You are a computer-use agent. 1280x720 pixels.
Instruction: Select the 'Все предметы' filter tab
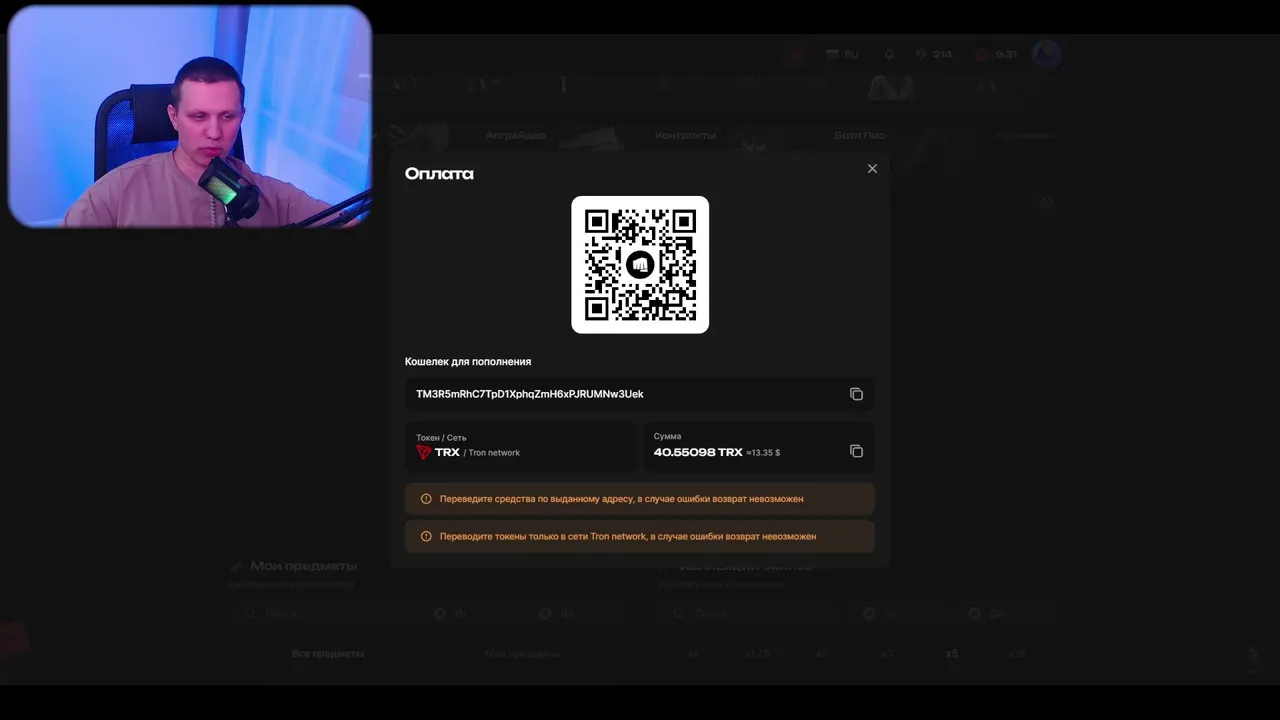[x=328, y=654]
